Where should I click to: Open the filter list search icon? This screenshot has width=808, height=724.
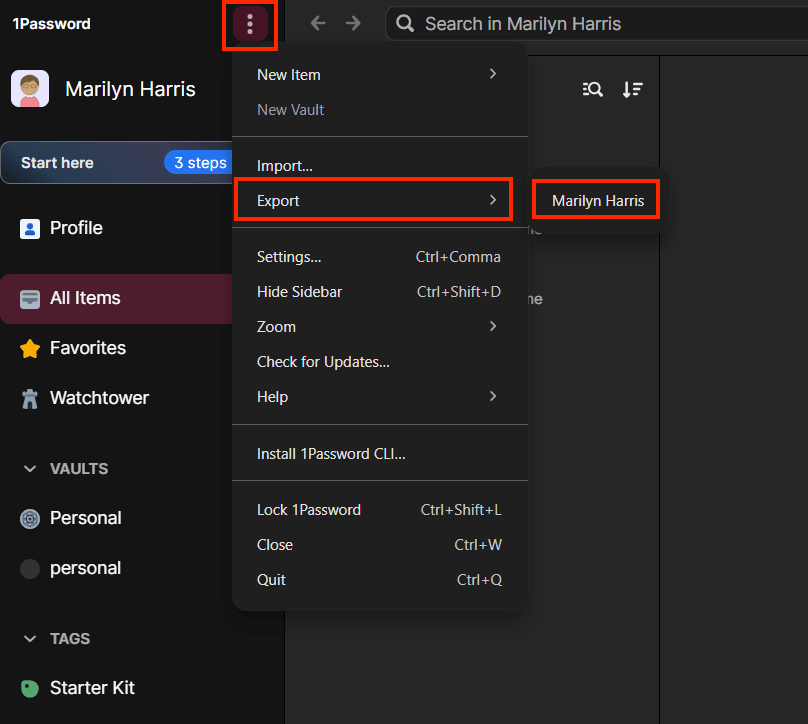click(592, 89)
